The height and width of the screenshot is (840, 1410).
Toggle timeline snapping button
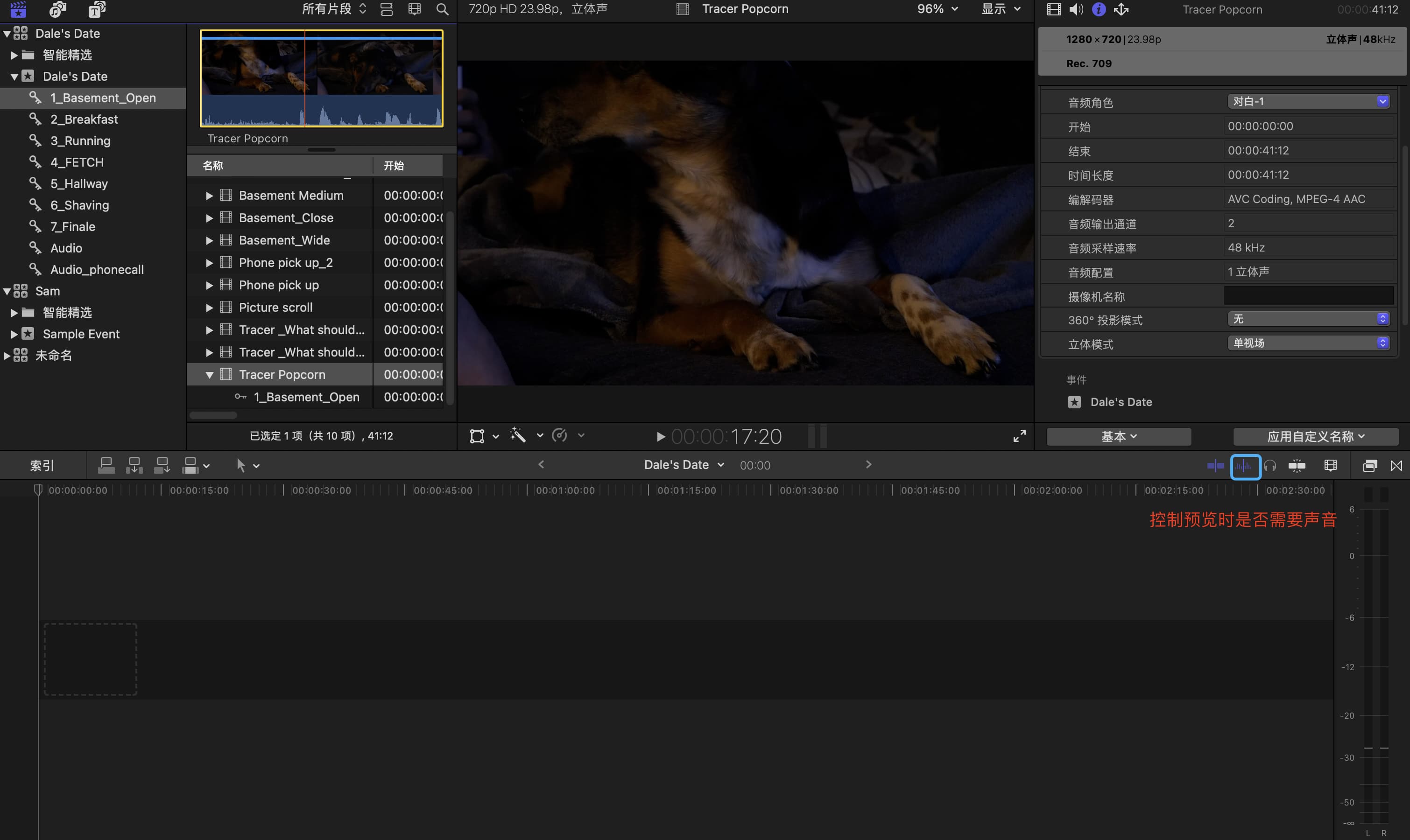point(1297,466)
